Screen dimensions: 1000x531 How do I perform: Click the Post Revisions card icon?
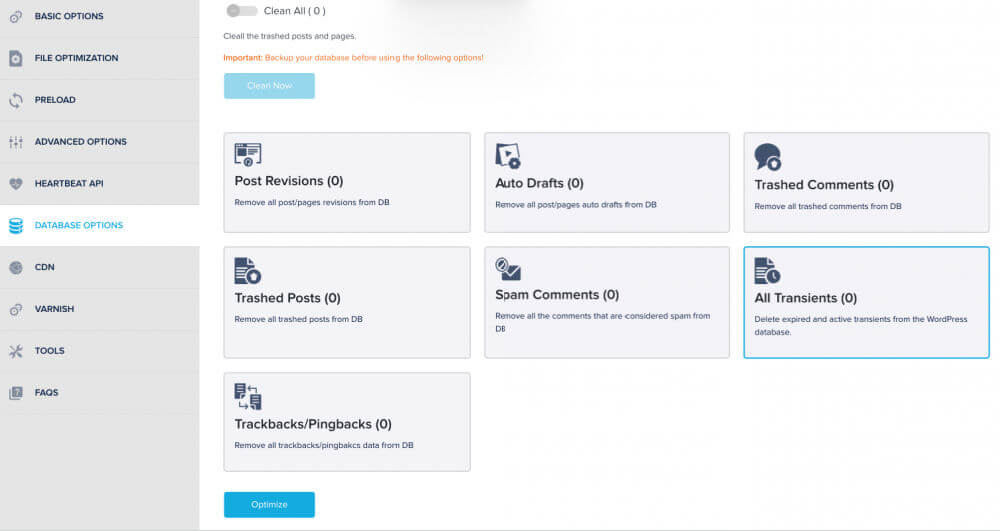point(247,155)
